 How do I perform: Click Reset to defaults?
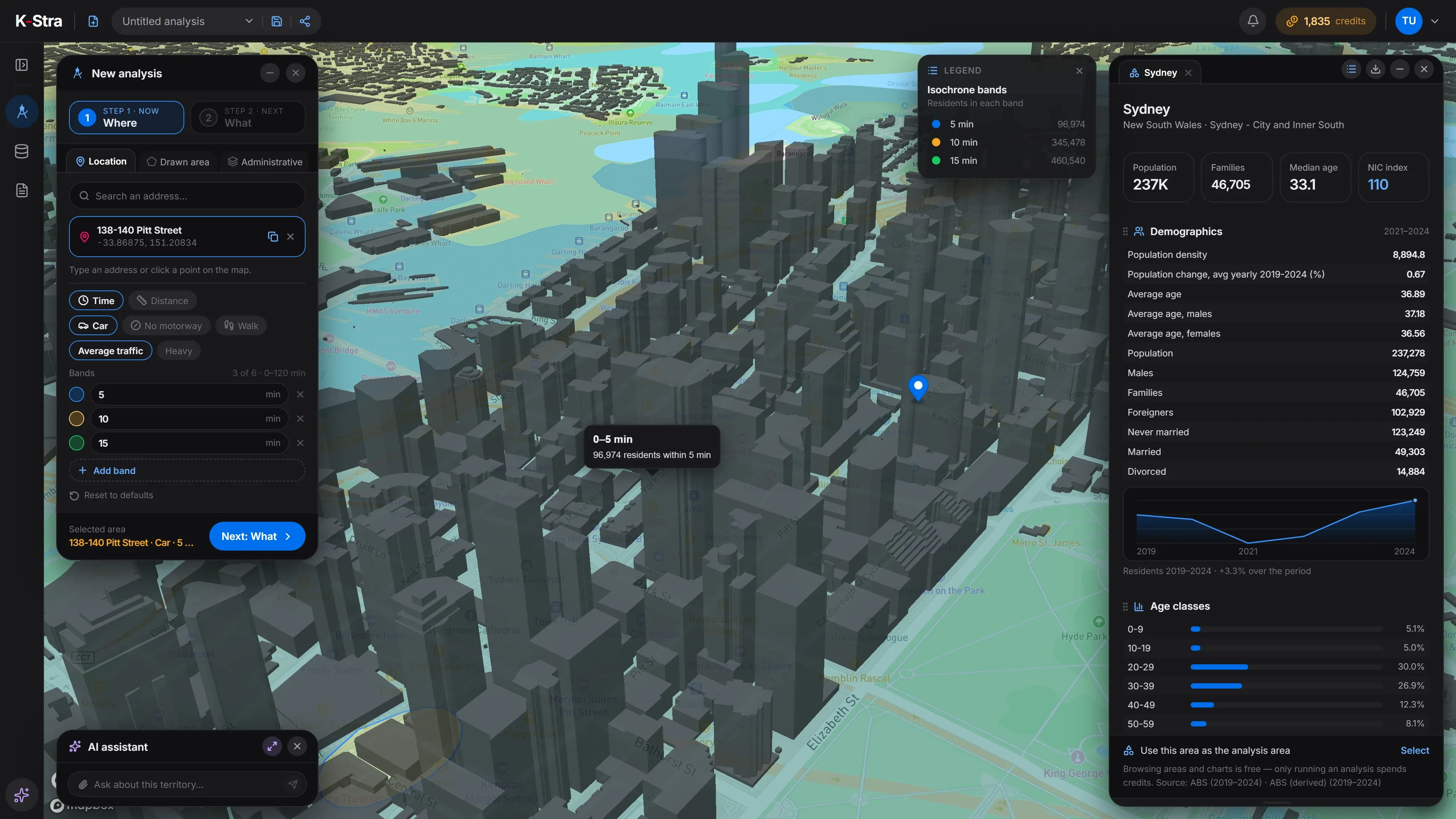(111, 495)
